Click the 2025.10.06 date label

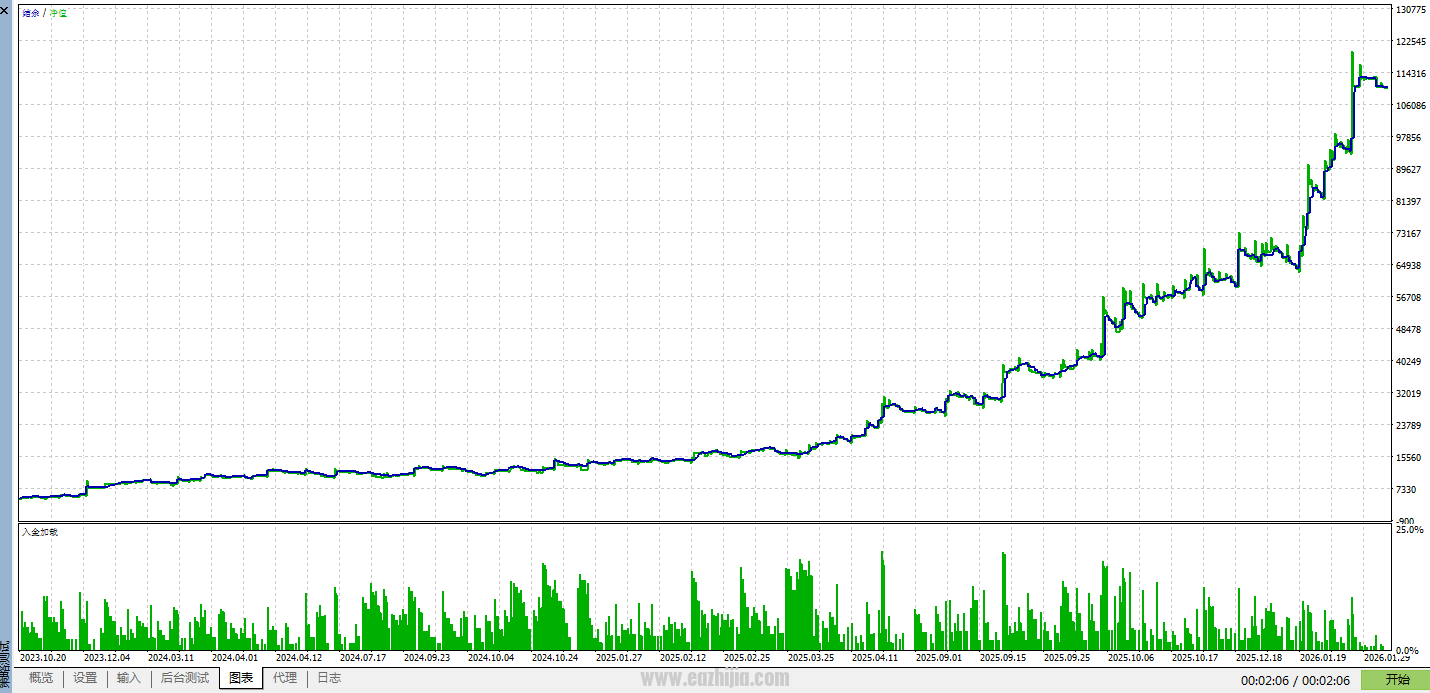1131,658
